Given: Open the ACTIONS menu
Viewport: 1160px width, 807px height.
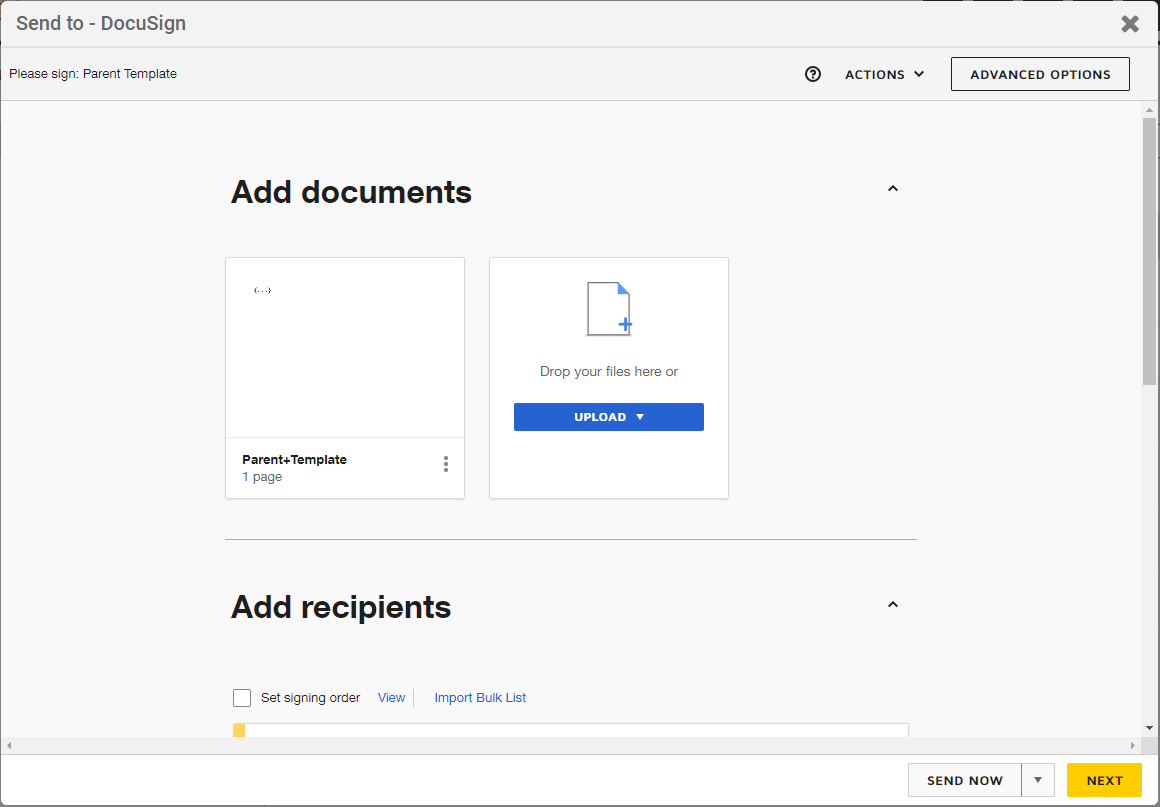Looking at the screenshot, I should (884, 73).
